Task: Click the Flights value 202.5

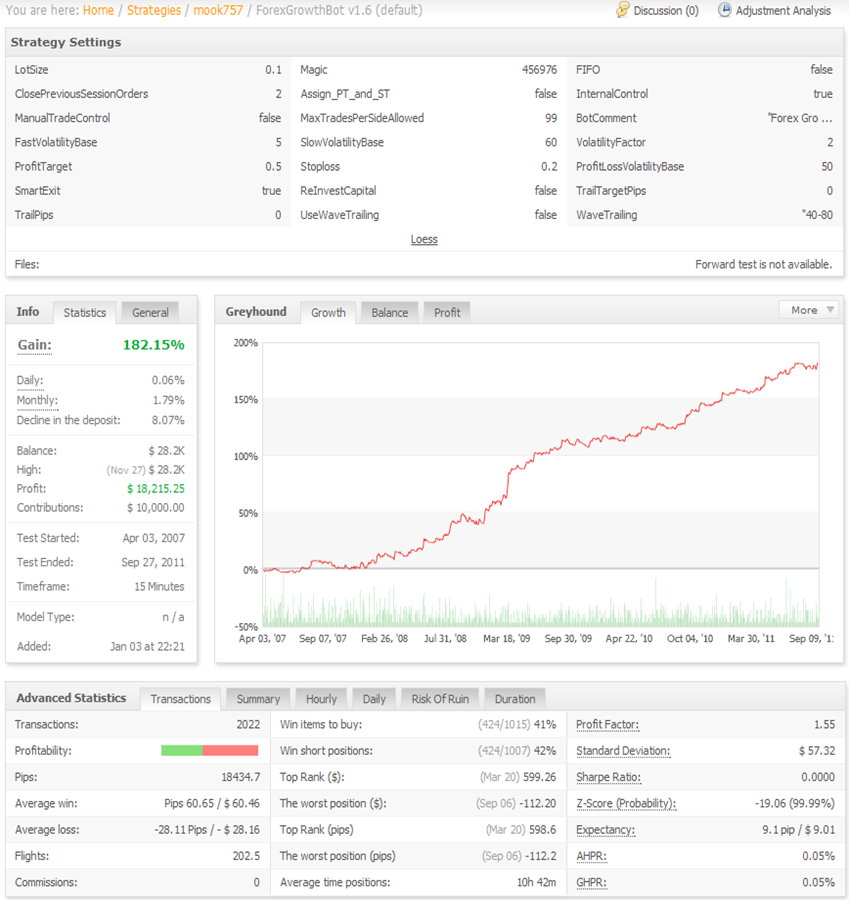Action: (x=246, y=856)
